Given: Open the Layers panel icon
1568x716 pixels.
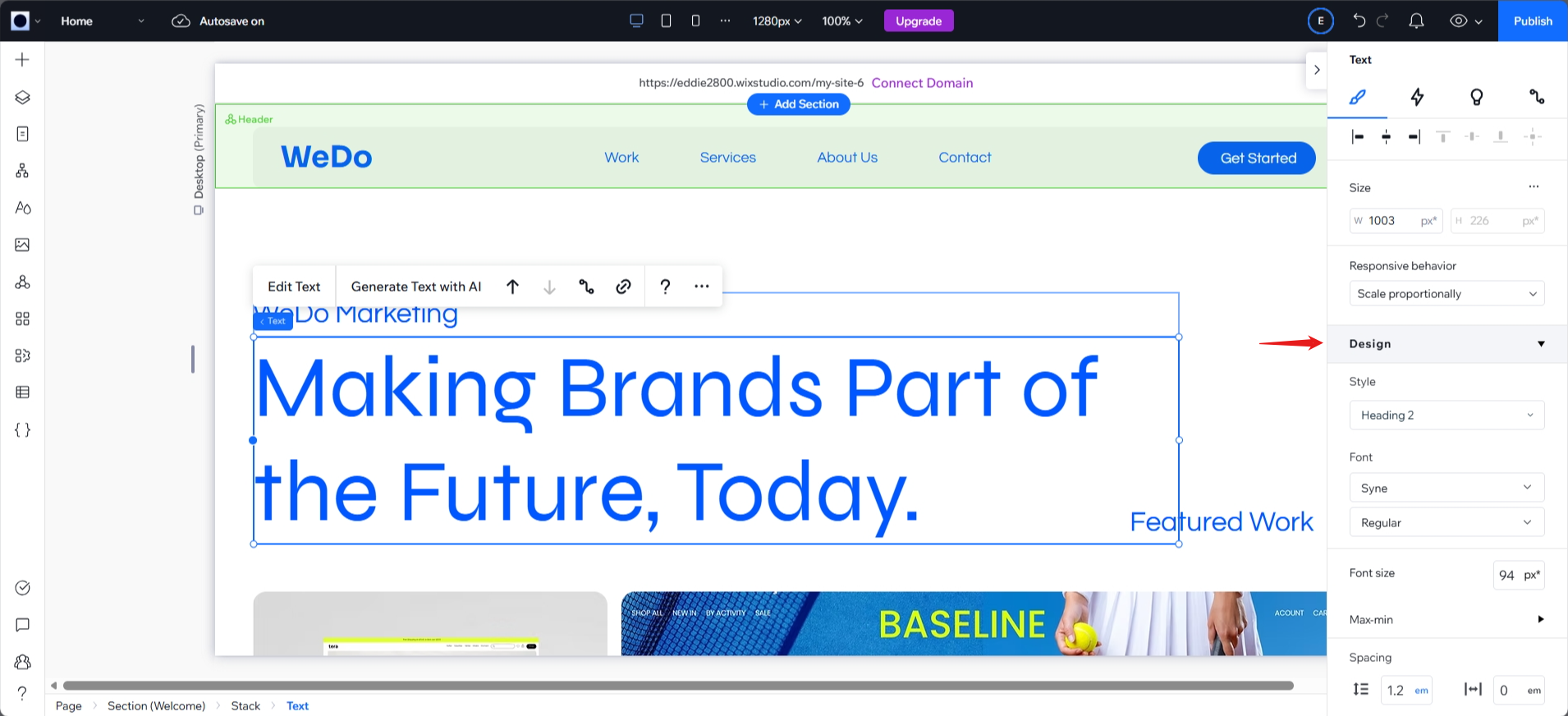Looking at the screenshot, I should 22,97.
